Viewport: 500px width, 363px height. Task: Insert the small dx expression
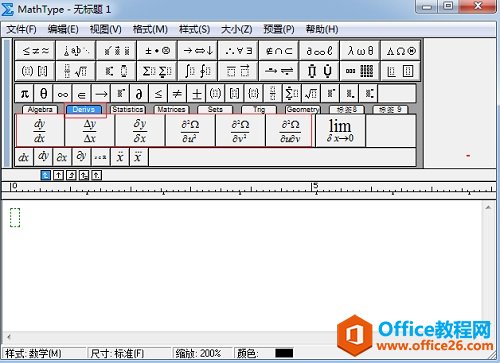24,157
